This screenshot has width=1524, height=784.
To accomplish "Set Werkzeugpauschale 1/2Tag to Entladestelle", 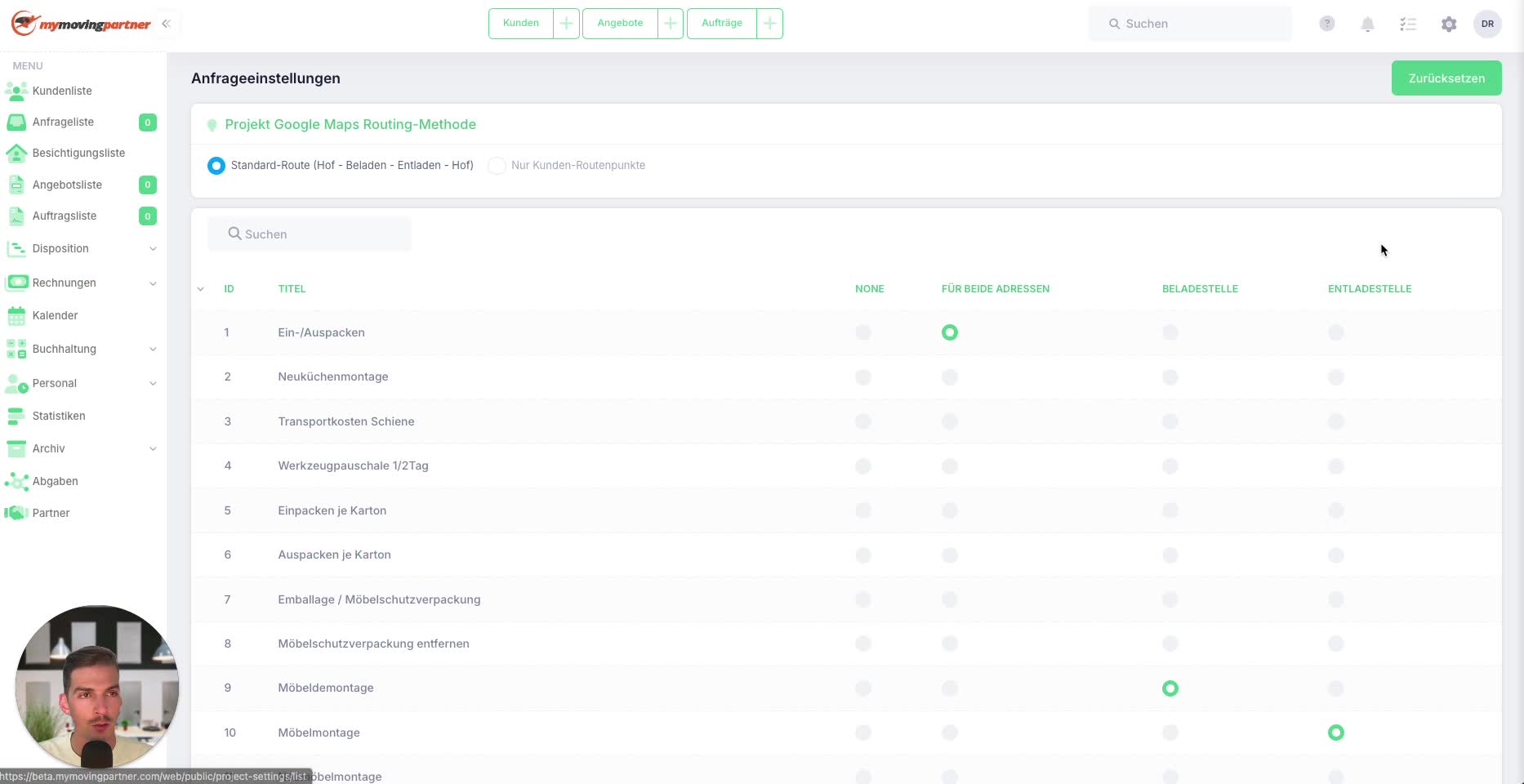I will coord(1336,466).
